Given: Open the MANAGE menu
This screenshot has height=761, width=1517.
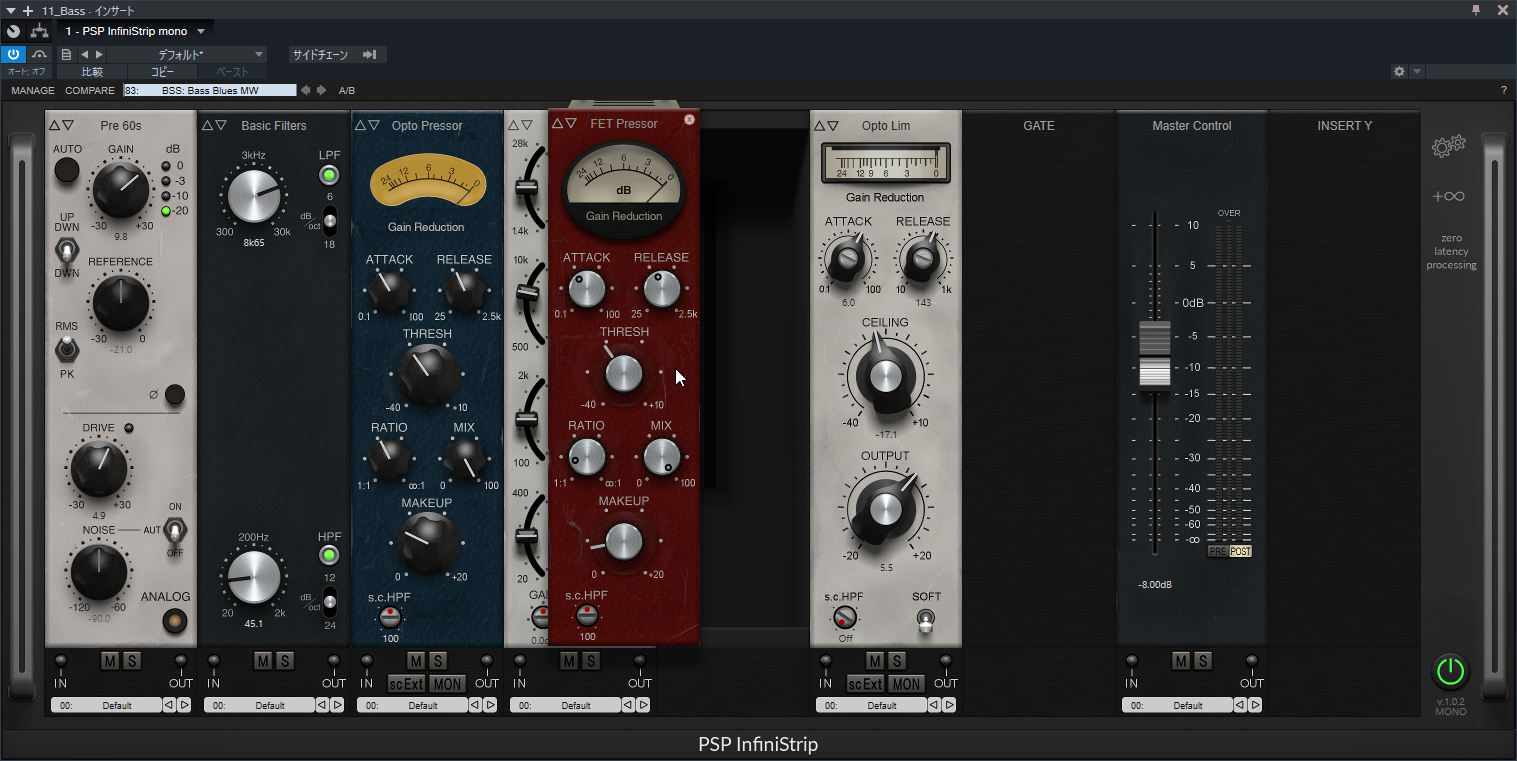Looking at the screenshot, I should tap(33, 90).
